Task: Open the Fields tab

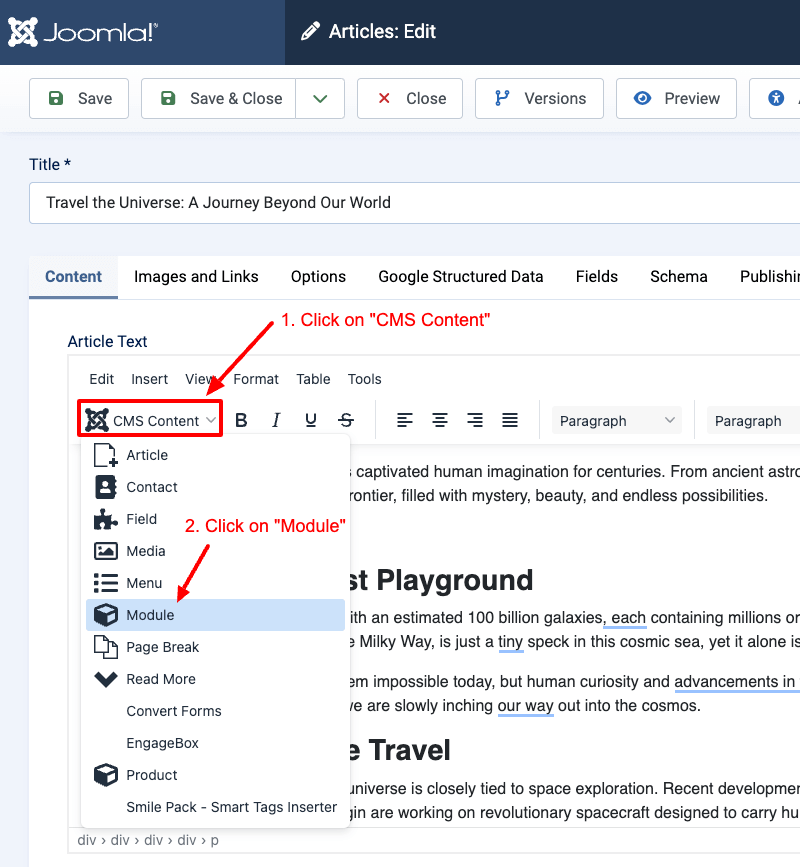Action: [597, 276]
